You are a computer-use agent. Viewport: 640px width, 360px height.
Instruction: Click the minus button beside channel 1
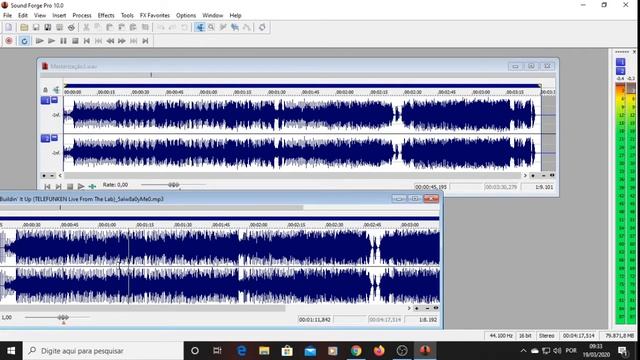[x=54, y=100]
